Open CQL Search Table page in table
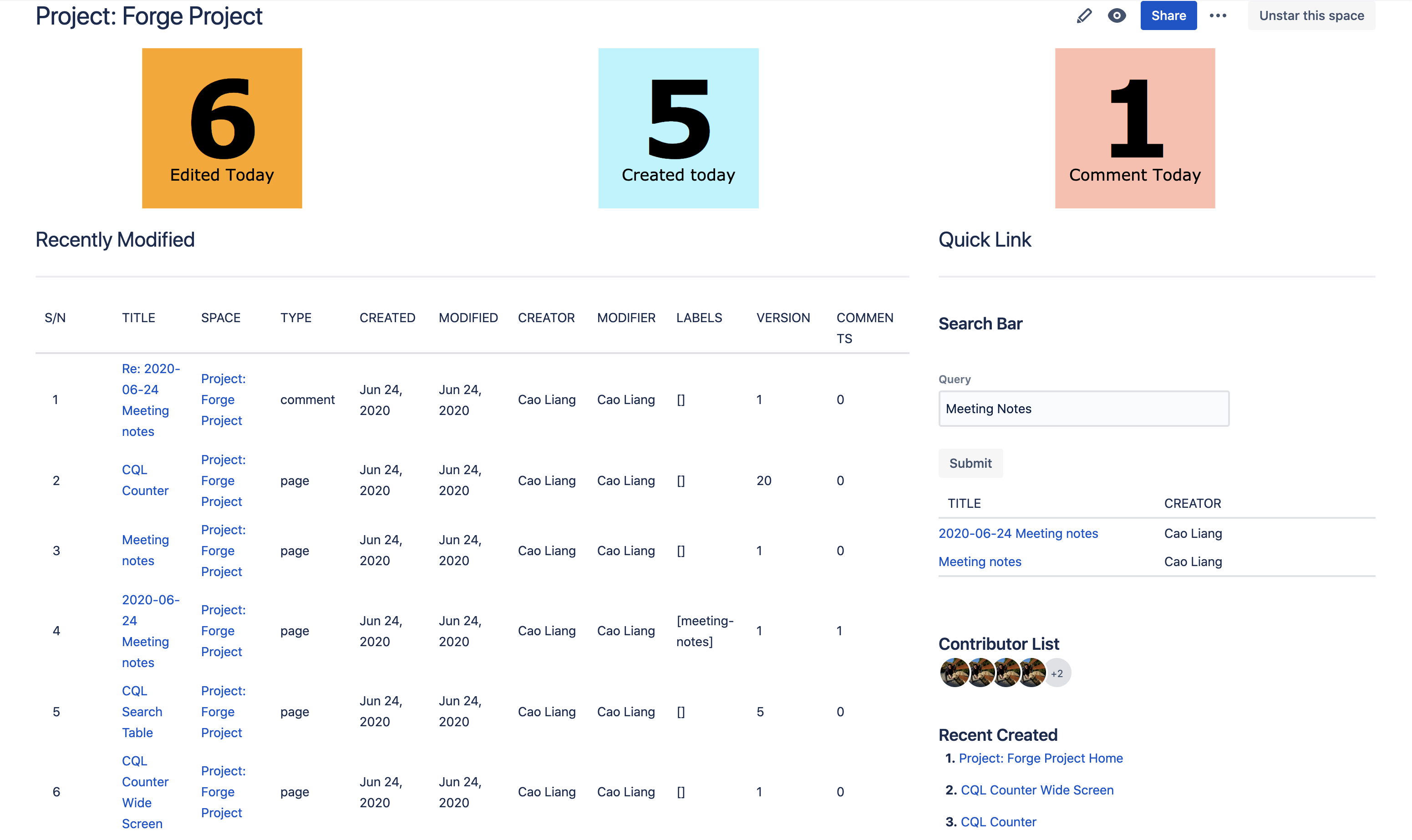 (142, 712)
